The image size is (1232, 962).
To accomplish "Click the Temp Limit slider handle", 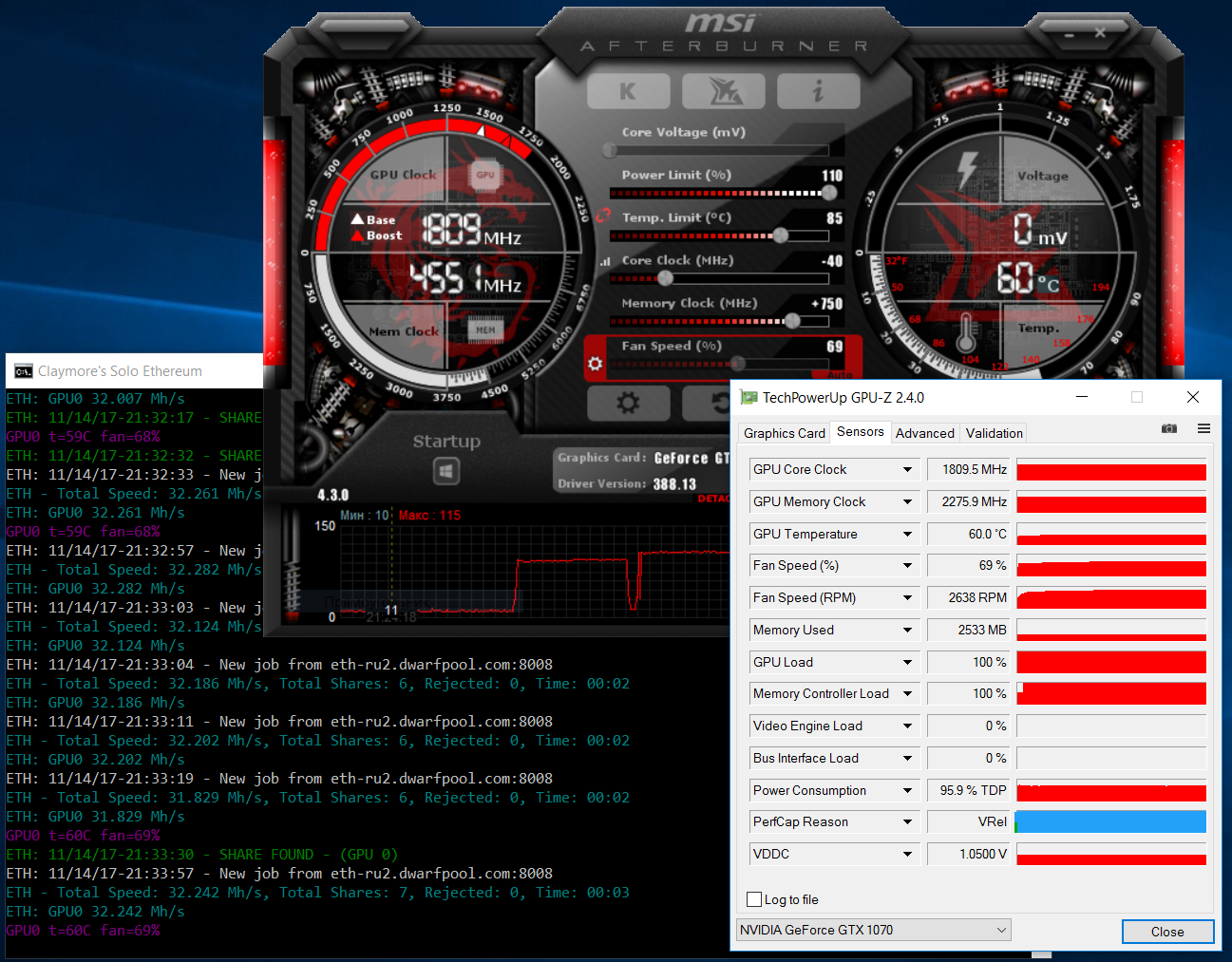I will click(781, 236).
